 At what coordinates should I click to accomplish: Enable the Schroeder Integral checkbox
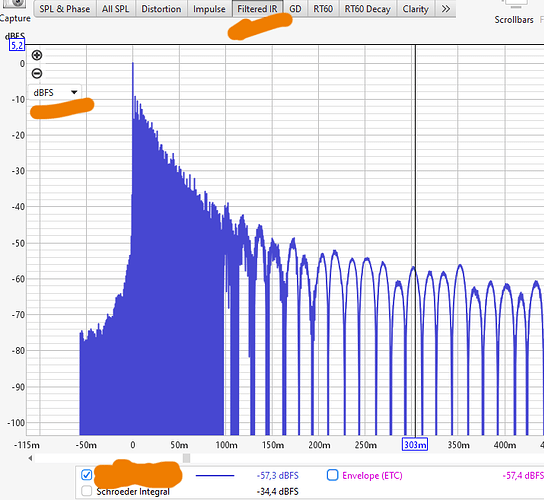click(x=86, y=491)
